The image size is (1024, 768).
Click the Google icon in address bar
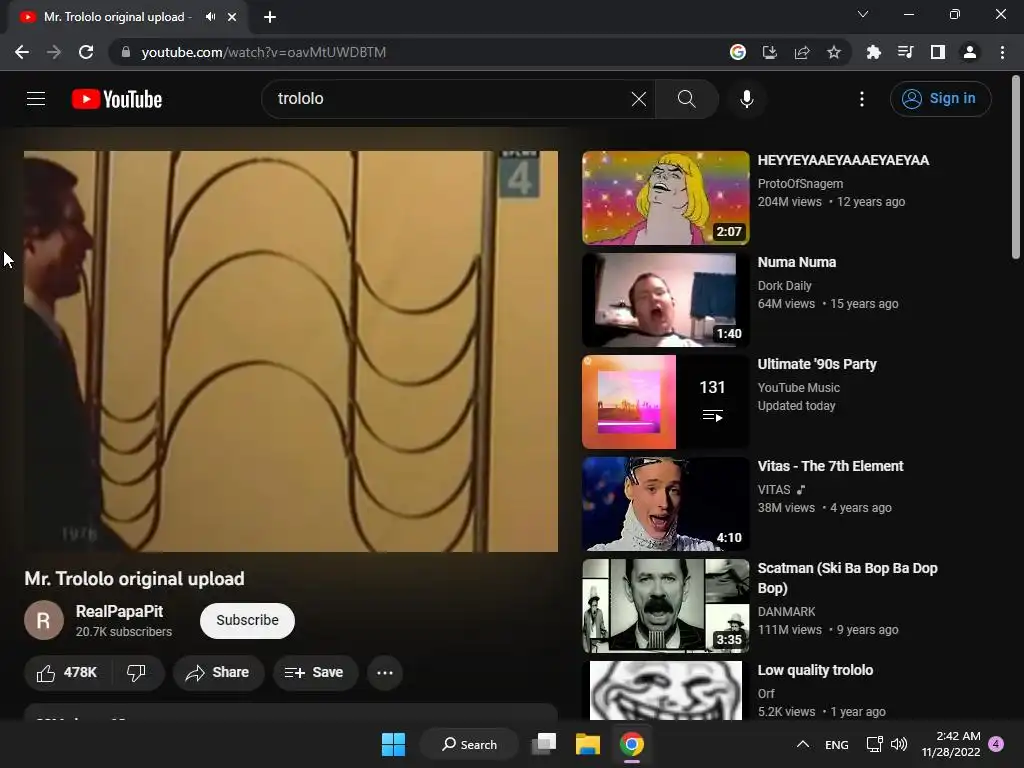point(737,52)
